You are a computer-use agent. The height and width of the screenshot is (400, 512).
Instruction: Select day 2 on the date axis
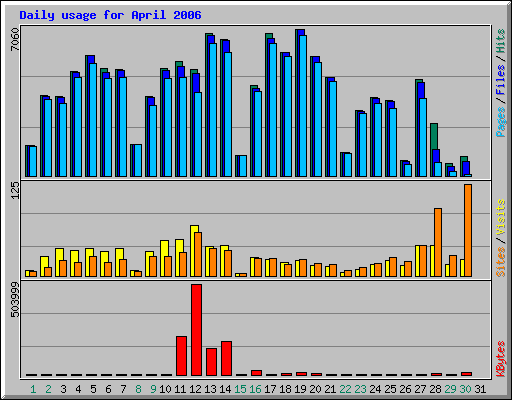click(x=48, y=389)
